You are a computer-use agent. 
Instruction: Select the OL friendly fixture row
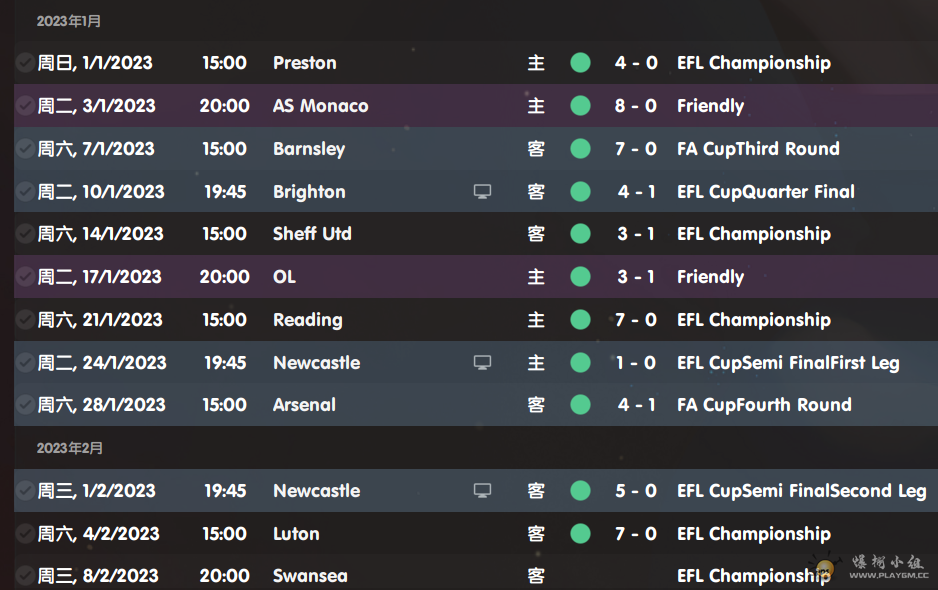click(476, 277)
